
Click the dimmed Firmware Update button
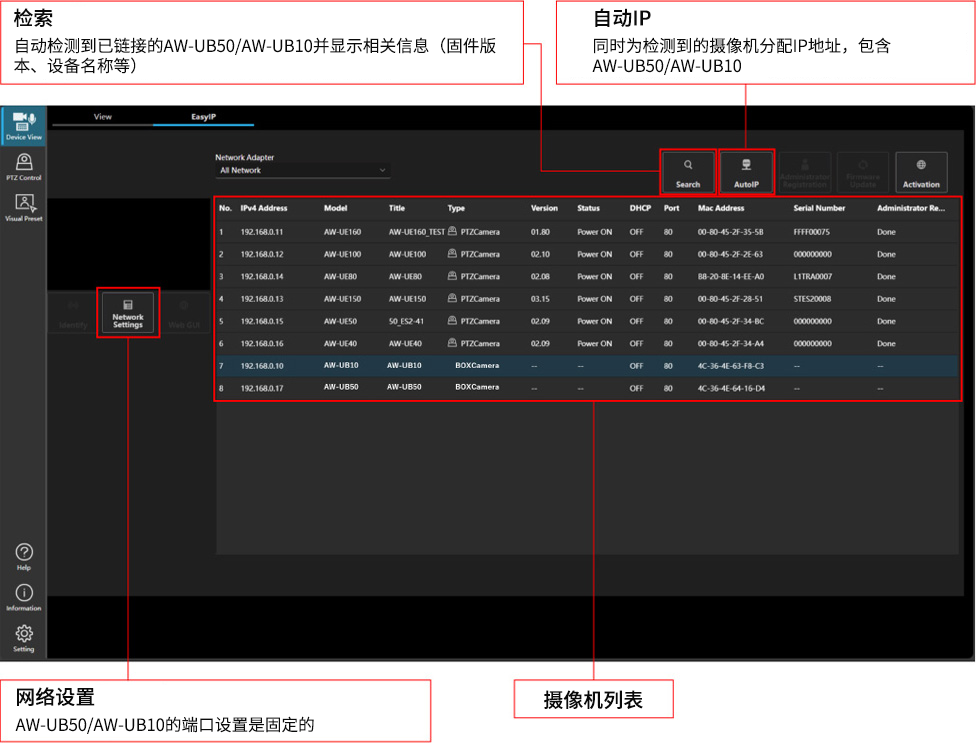pyautogui.click(x=863, y=172)
